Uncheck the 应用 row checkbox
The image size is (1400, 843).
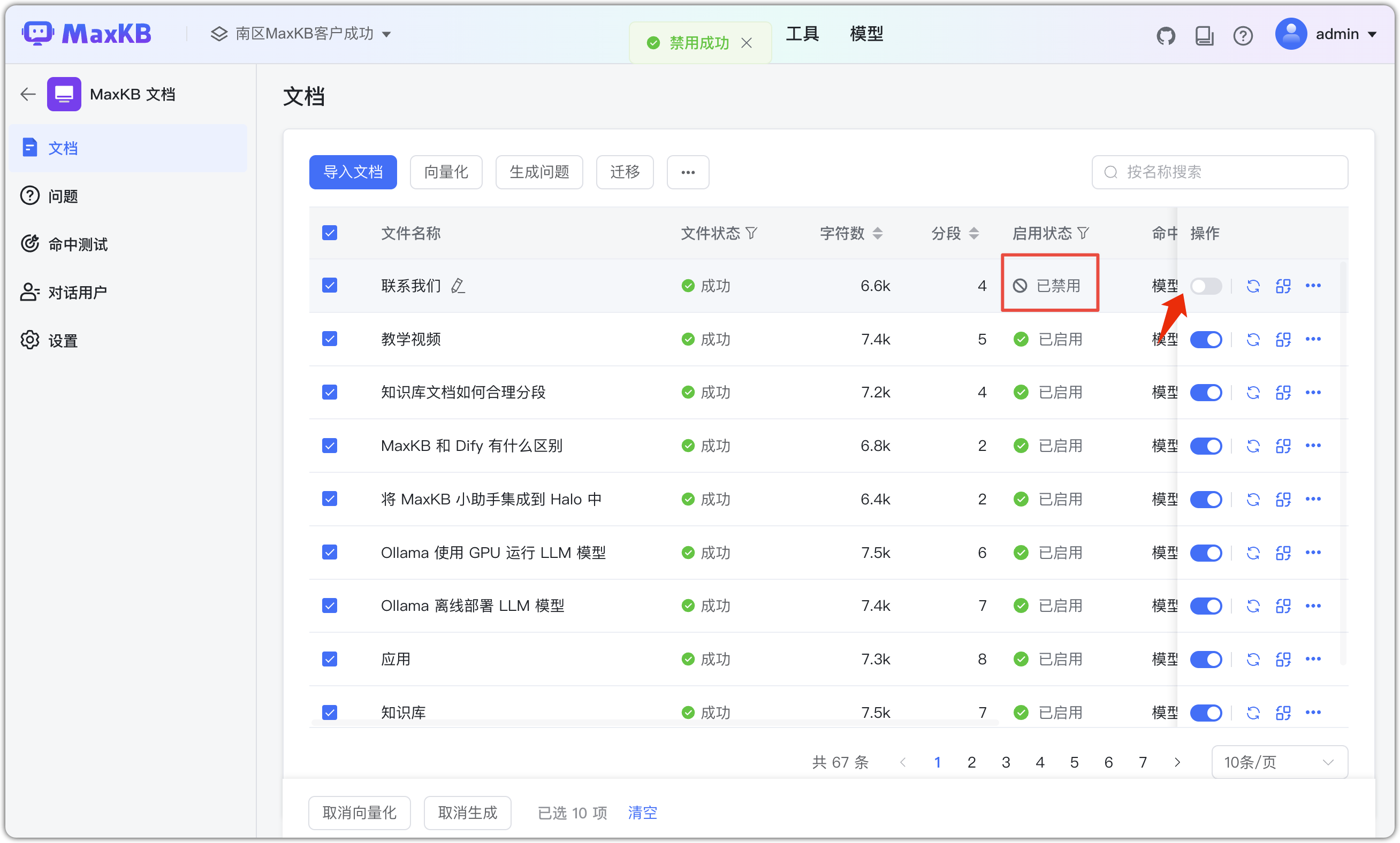click(x=330, y=659)
